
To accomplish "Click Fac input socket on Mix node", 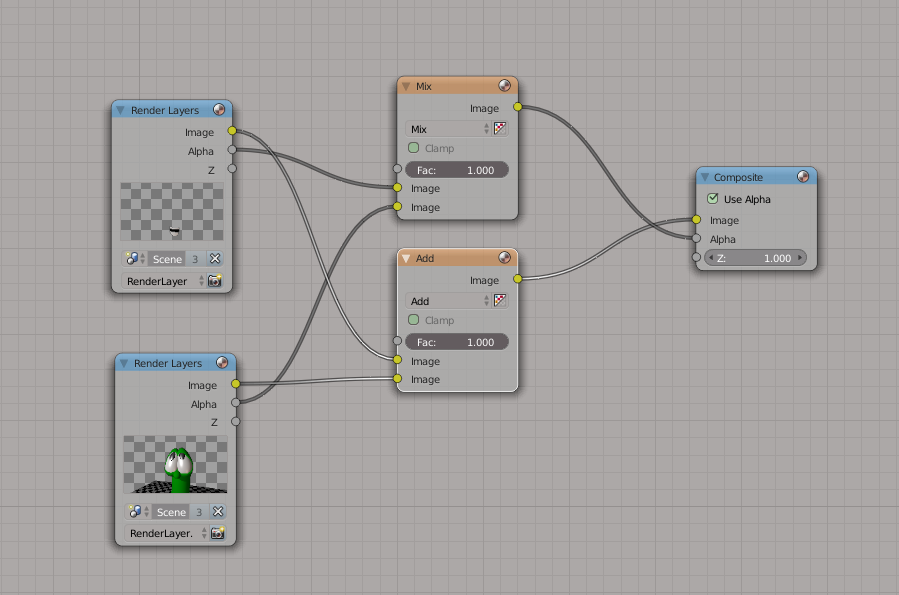I will click(397, 169).
